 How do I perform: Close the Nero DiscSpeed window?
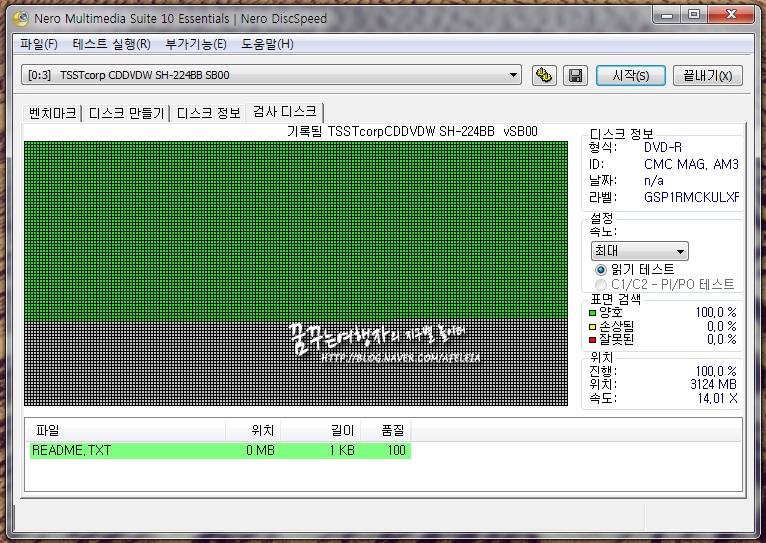click(x=731, y=15)
